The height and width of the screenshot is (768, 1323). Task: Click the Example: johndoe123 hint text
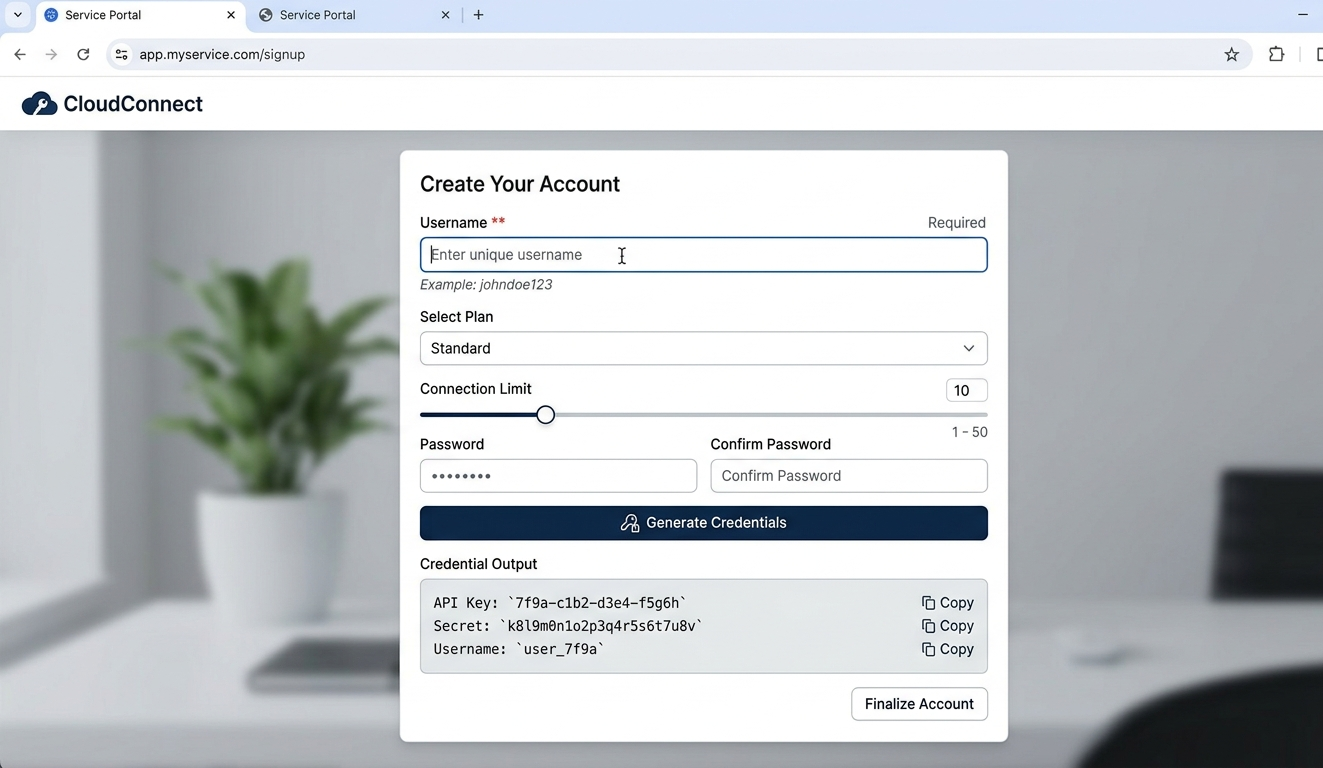[486, 285]
